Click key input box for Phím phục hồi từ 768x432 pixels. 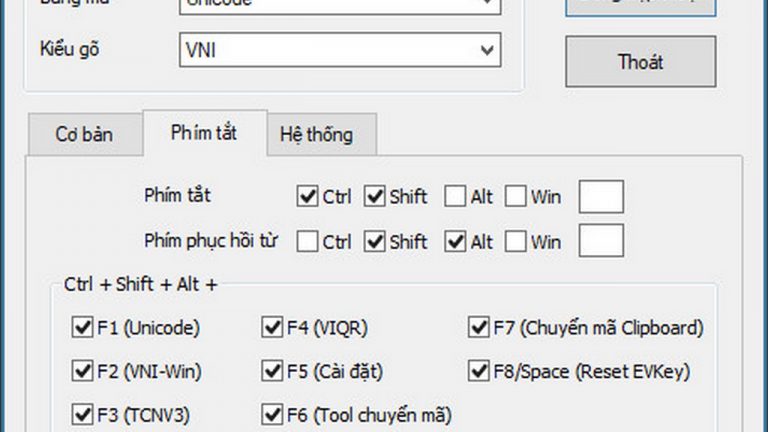click(x=601, y=240)
